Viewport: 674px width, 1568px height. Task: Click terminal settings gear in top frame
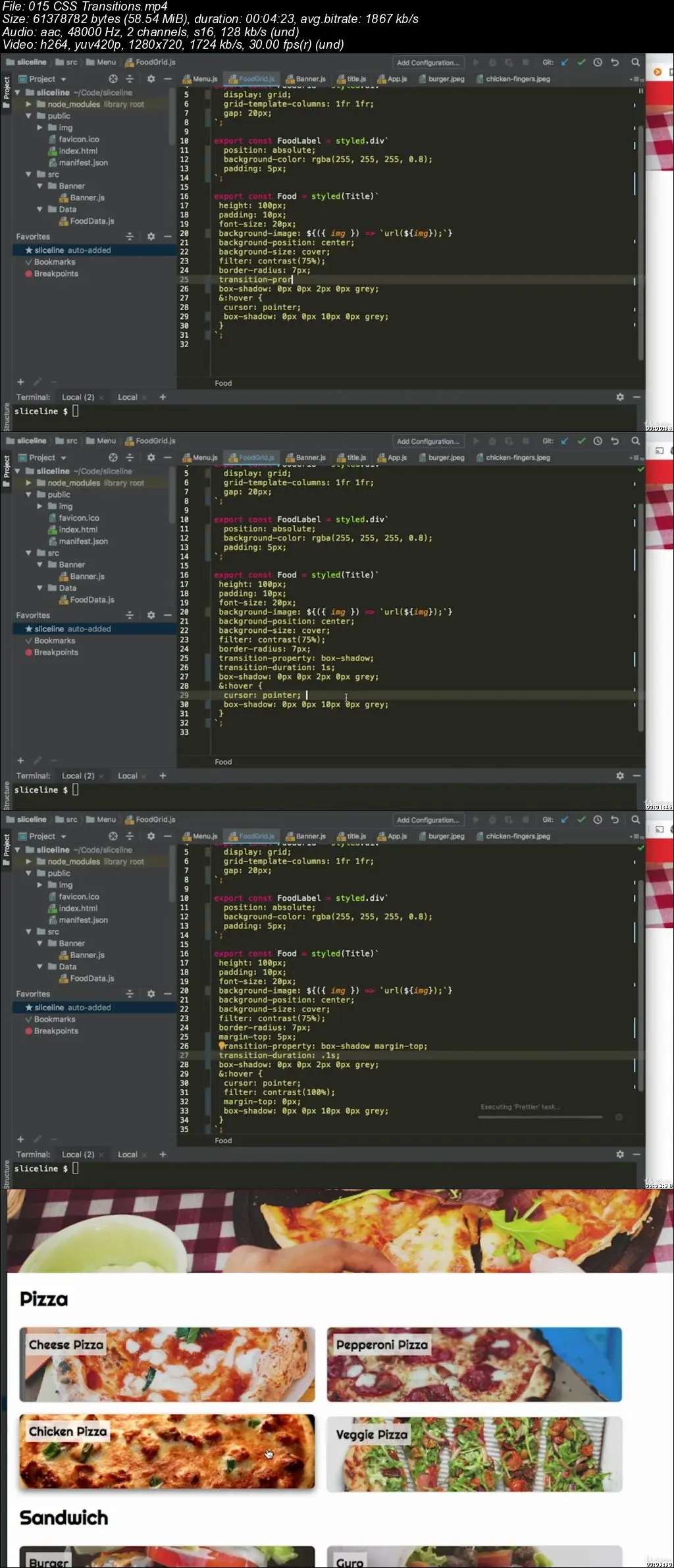coord(620,397)
